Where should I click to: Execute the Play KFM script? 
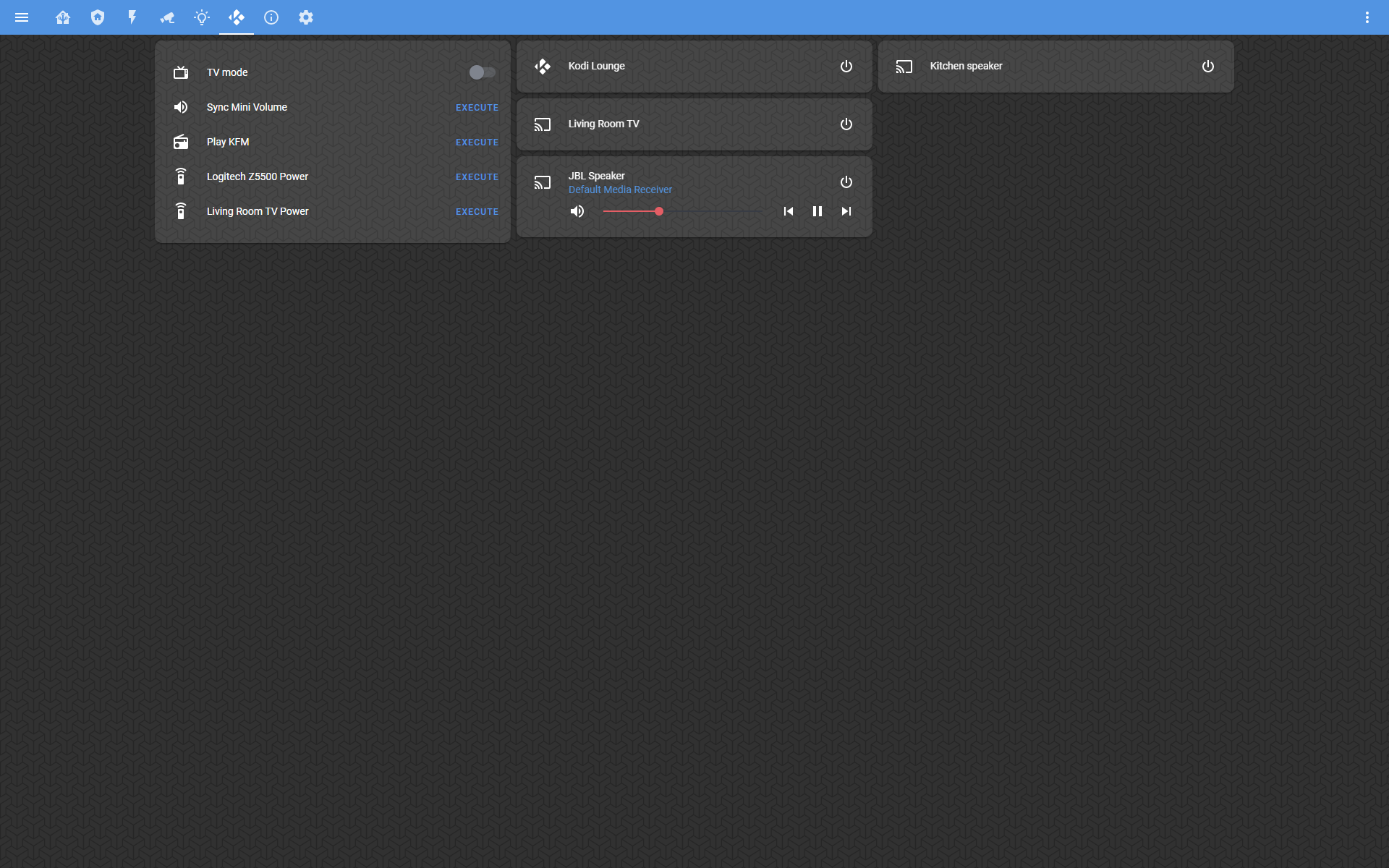[477, 142]
